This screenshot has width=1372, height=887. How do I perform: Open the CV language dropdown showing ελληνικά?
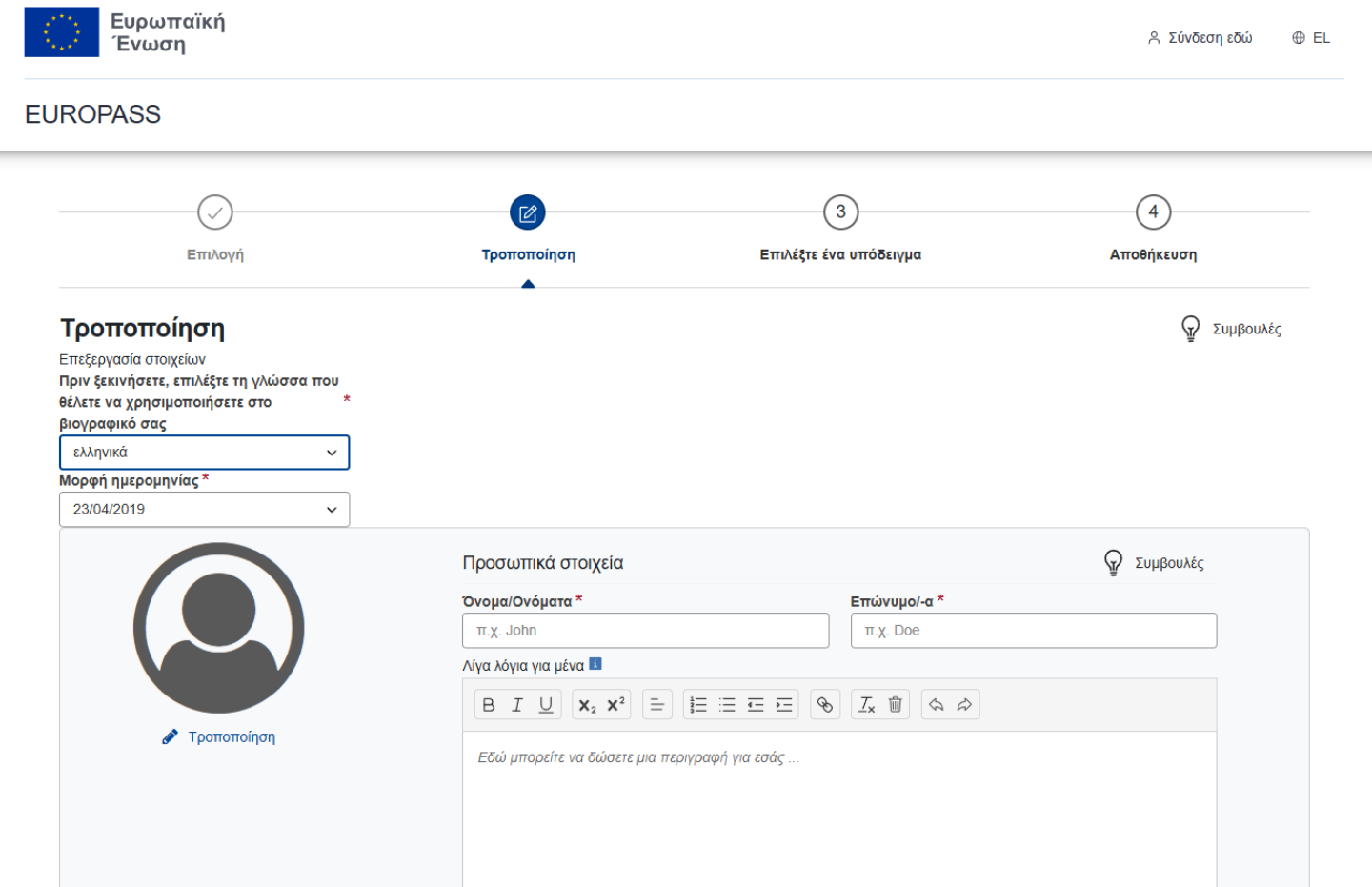point(205,453)
